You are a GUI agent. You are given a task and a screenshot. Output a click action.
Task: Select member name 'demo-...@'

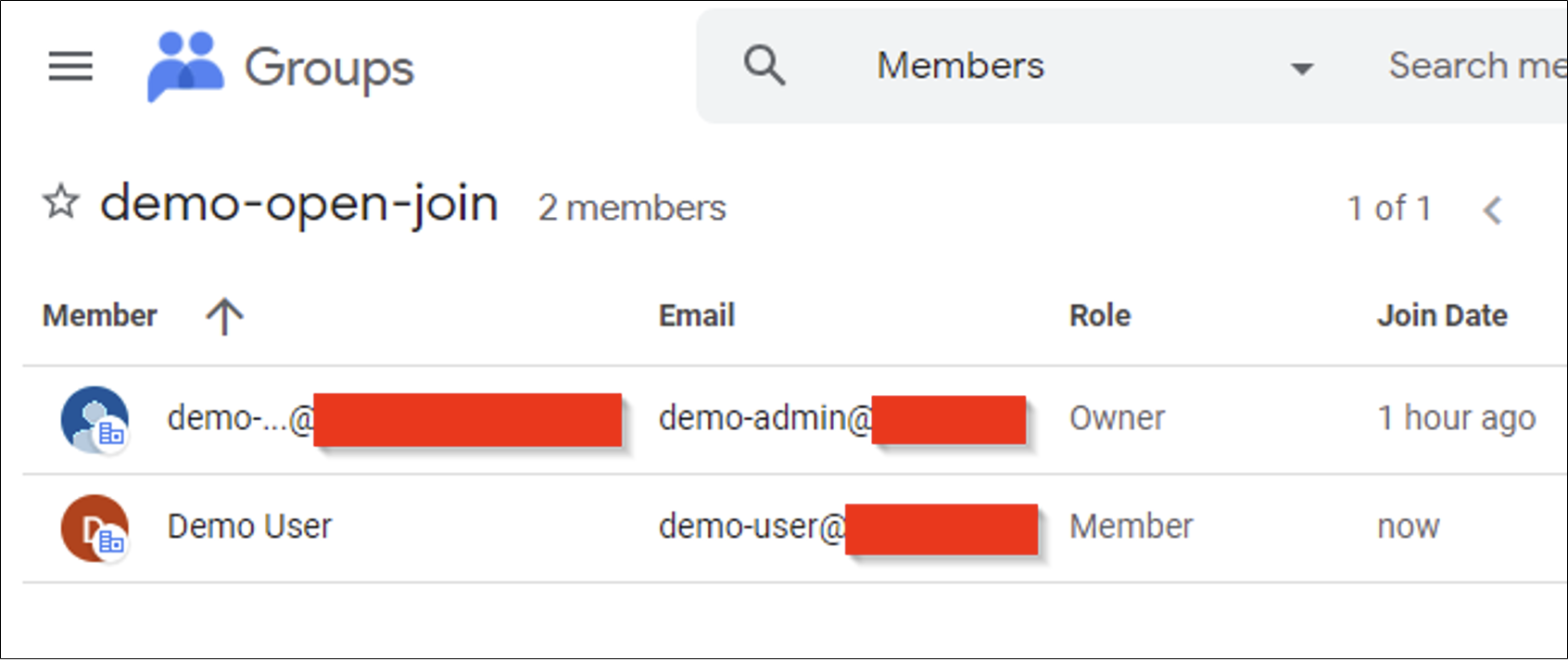coord(241,419)
